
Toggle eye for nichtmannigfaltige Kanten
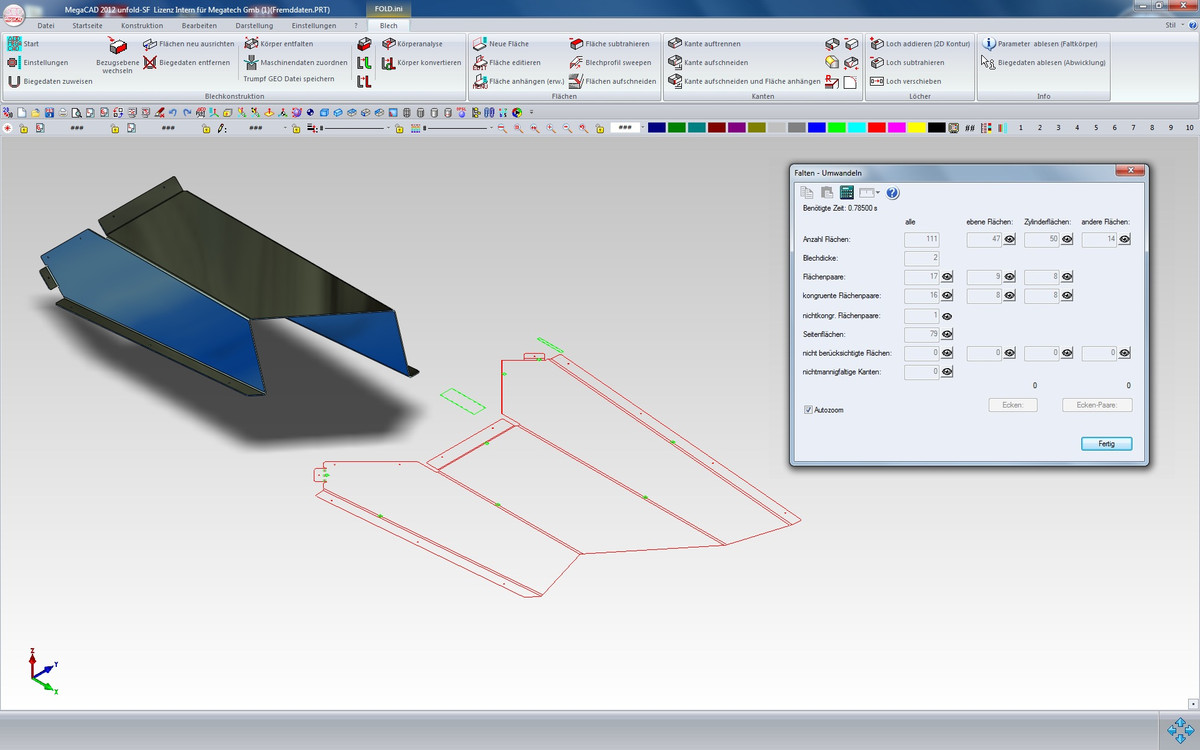click(947, 372)
